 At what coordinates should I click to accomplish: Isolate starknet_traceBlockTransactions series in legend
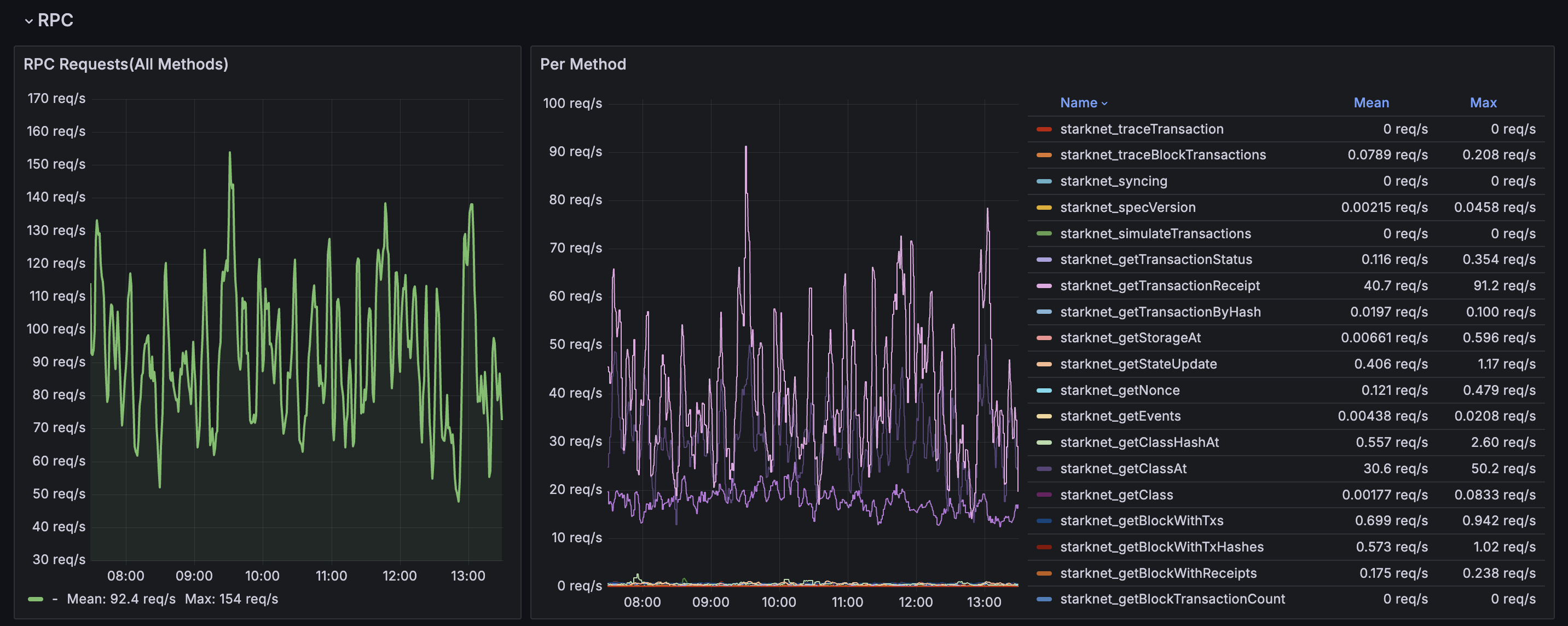point(1162,156)
